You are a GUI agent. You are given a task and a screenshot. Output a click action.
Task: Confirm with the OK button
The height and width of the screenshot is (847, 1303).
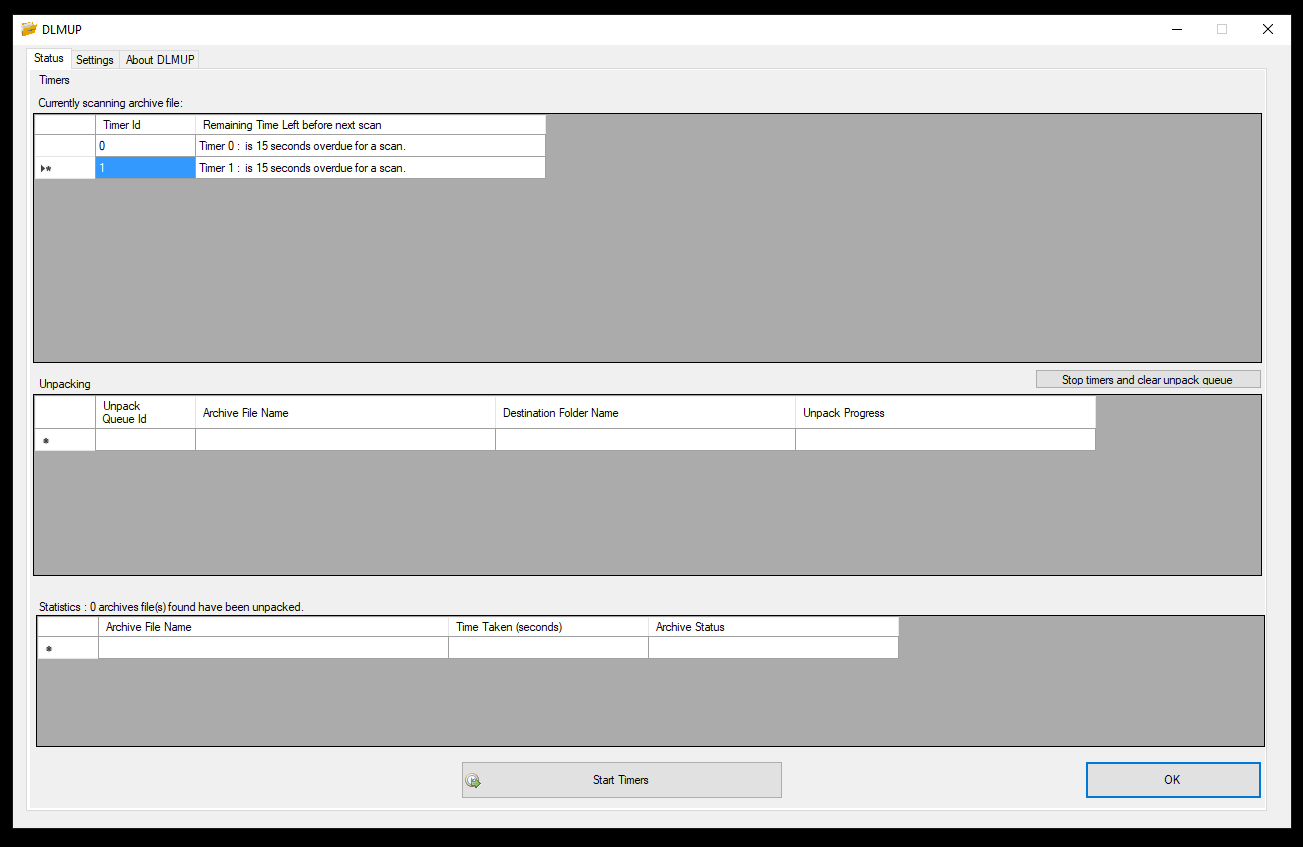click(x=1173, y=780)
